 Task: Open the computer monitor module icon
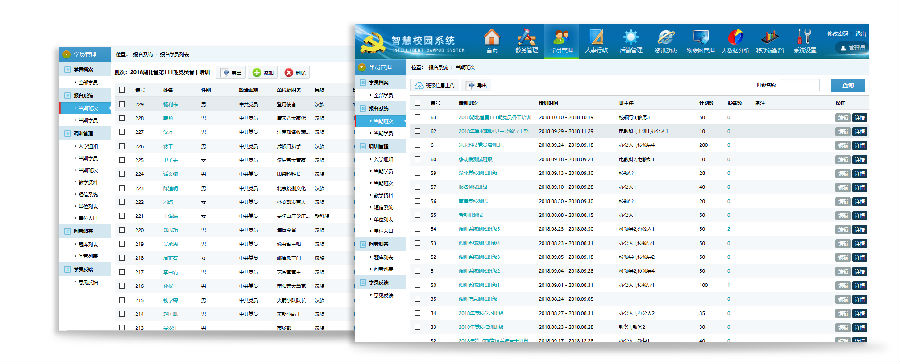pyautogui.click(x=700, y=38)
